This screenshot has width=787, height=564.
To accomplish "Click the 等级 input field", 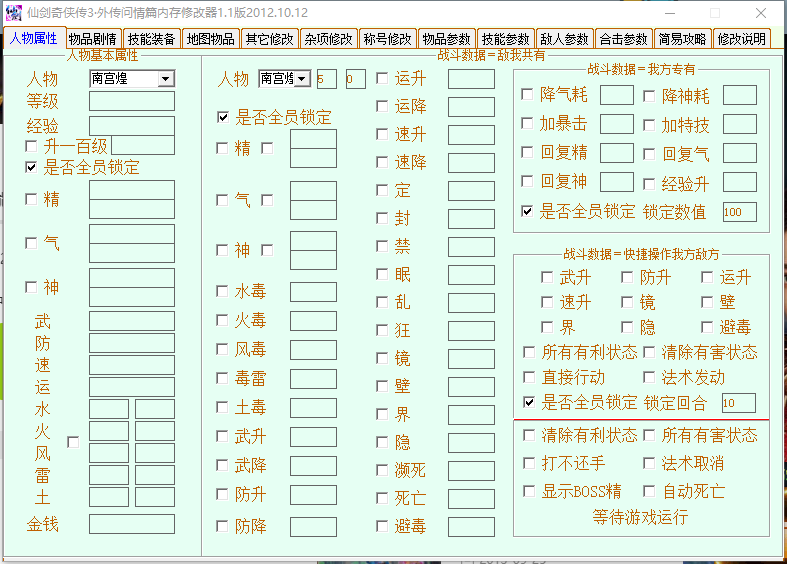I will (x=132, y=101).
